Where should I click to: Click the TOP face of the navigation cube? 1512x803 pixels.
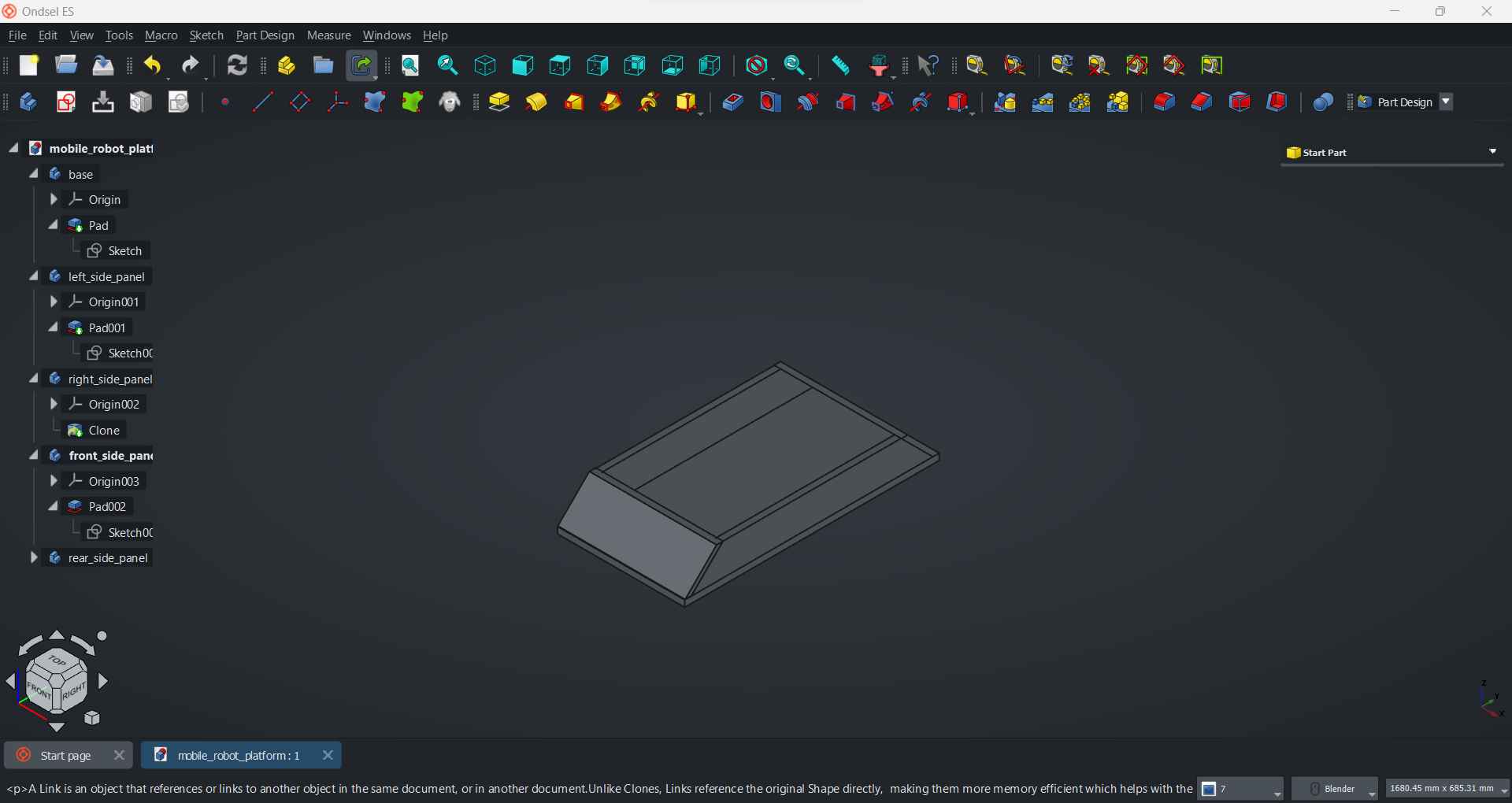point(57,661)
